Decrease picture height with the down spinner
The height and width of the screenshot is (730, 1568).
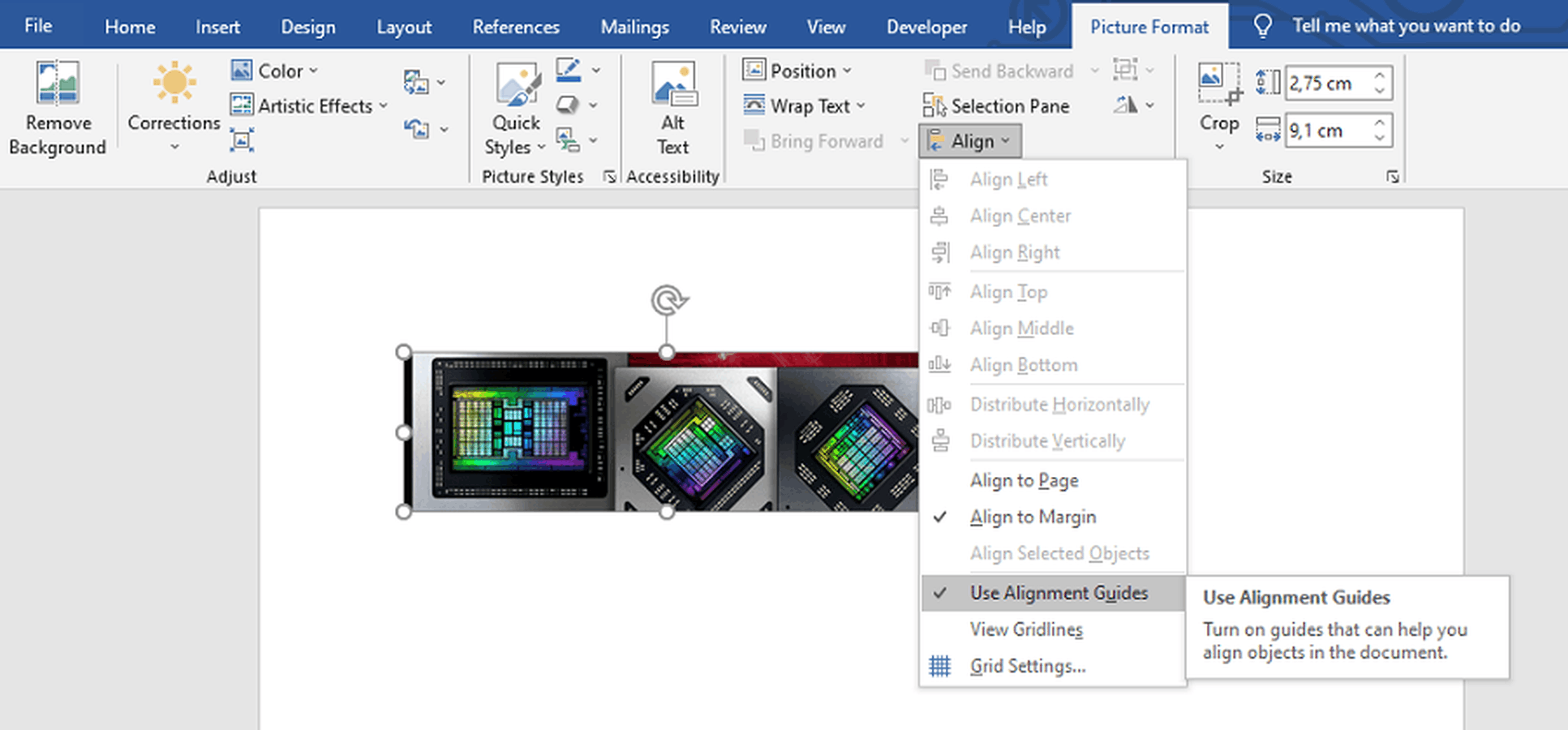(x=1380, y=90)
